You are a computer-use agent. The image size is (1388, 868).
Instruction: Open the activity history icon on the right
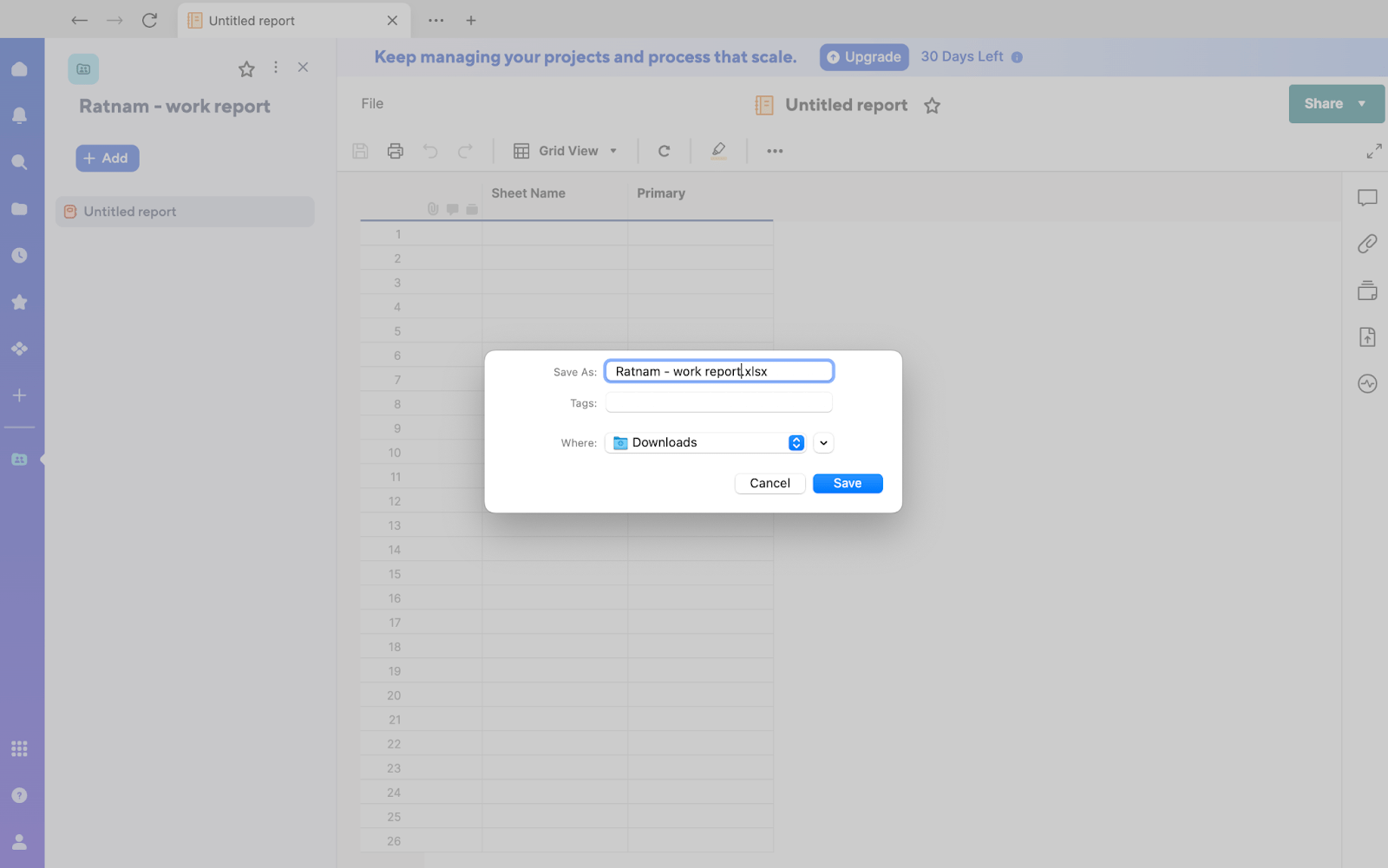1366,383
